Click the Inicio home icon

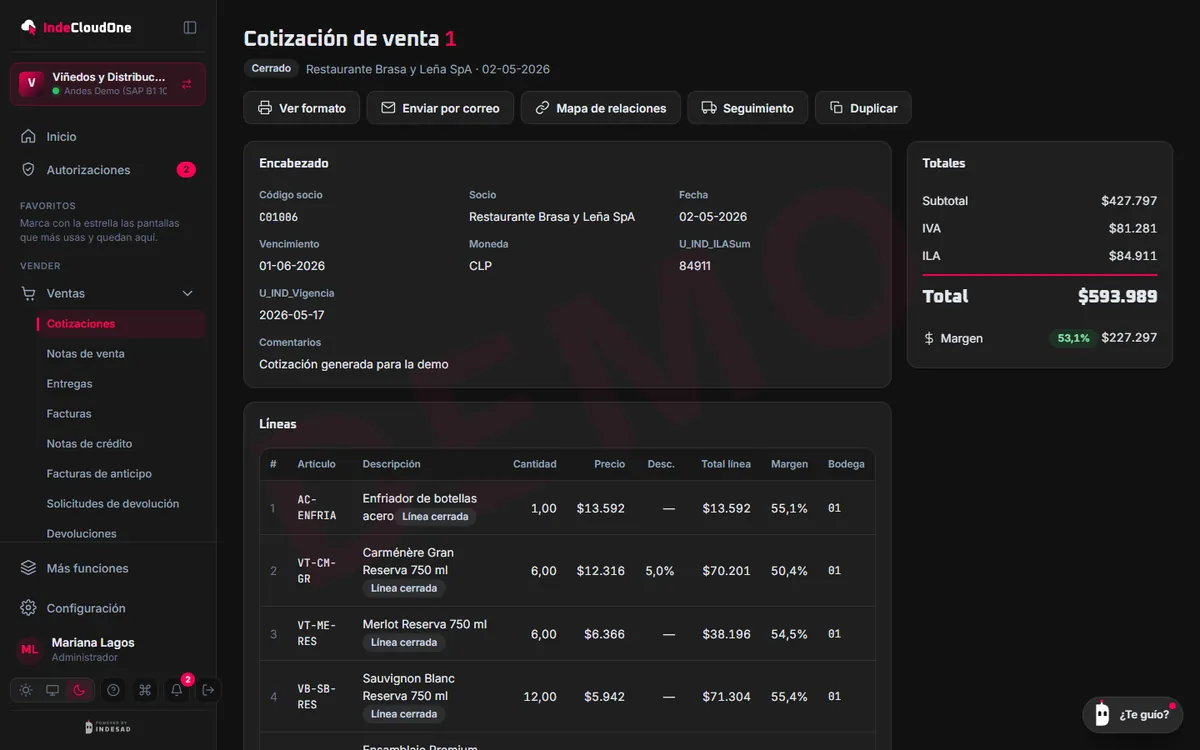coord(29,137)
